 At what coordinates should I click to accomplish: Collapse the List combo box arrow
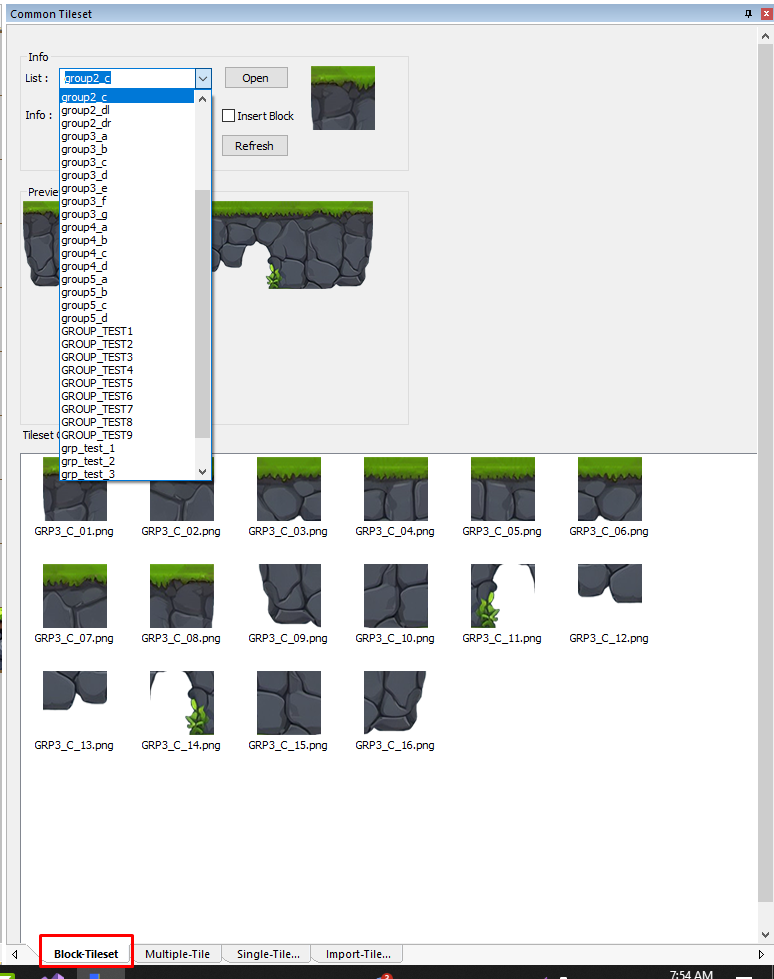pos(203,78)
